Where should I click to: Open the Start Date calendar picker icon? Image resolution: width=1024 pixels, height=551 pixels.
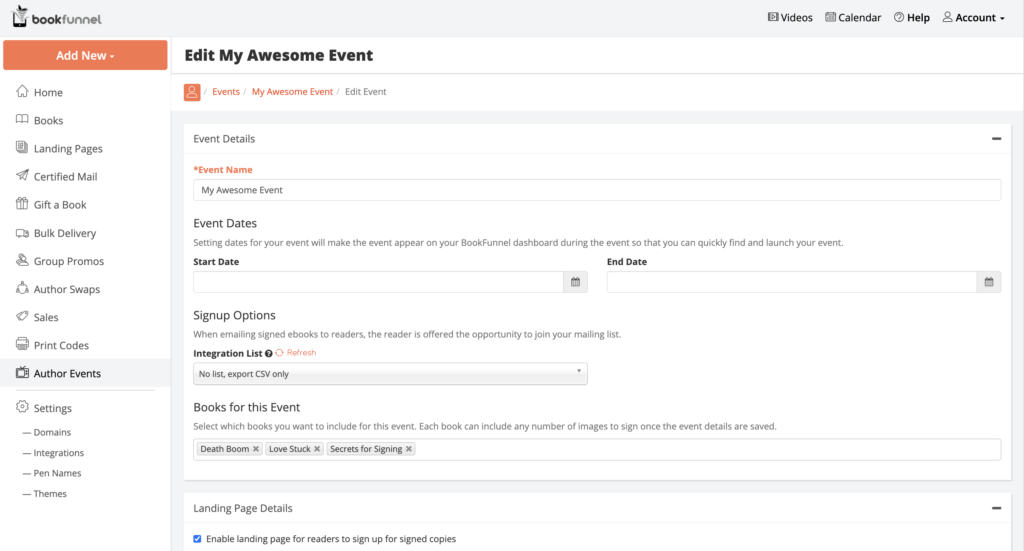point(575,282)
